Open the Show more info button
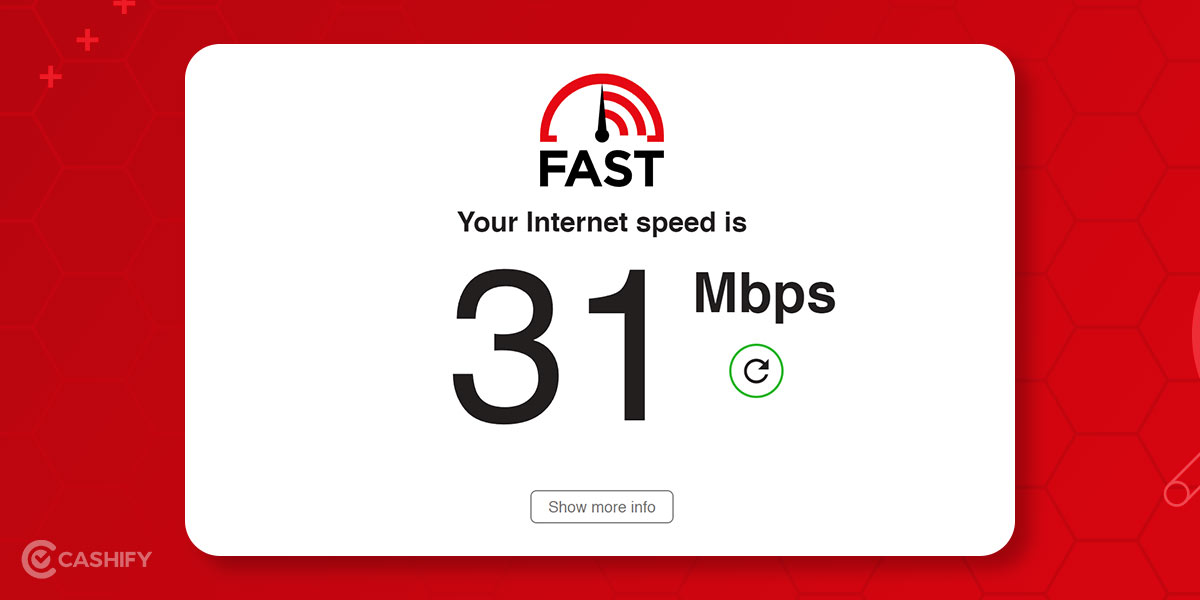 pos(602,507)
